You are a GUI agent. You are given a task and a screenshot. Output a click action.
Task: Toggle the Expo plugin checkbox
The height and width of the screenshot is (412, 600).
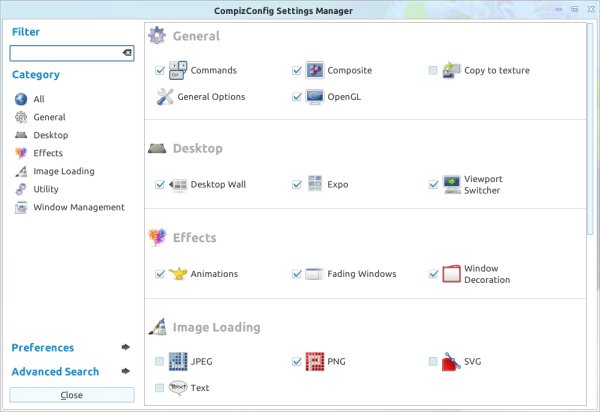pos(297,184)
